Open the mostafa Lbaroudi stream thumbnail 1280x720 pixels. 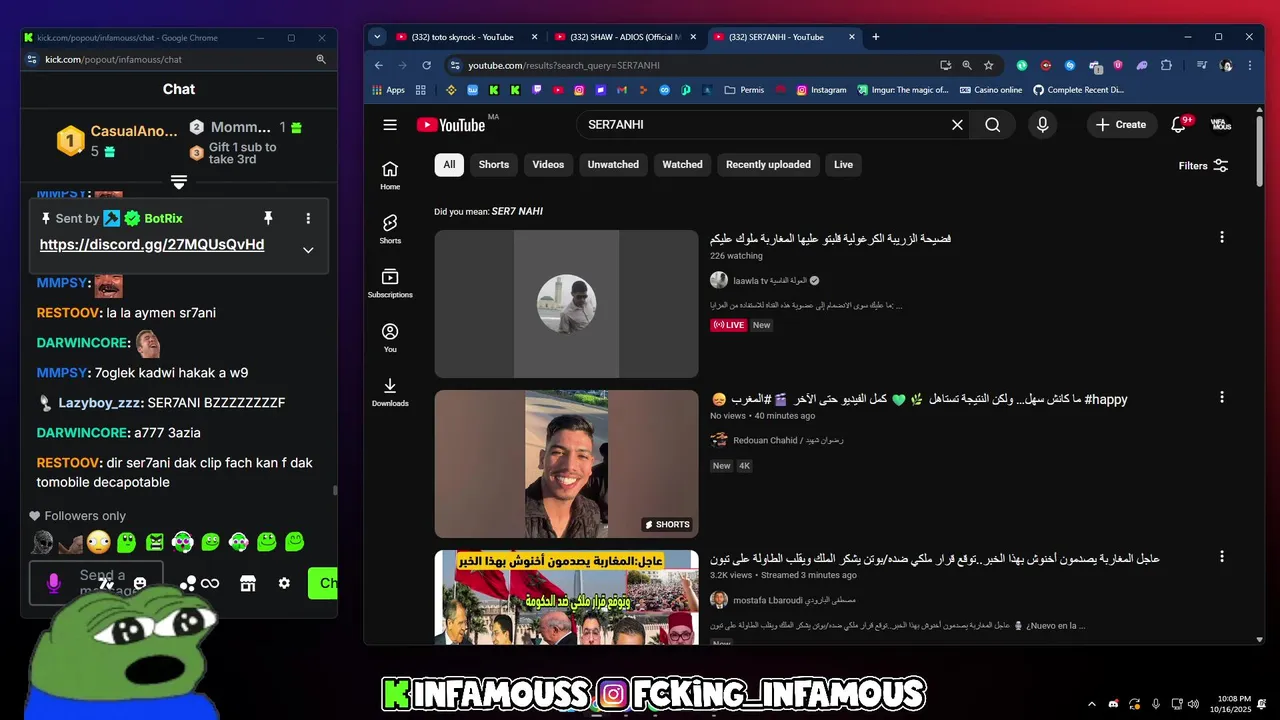click(x=566, y=597)
